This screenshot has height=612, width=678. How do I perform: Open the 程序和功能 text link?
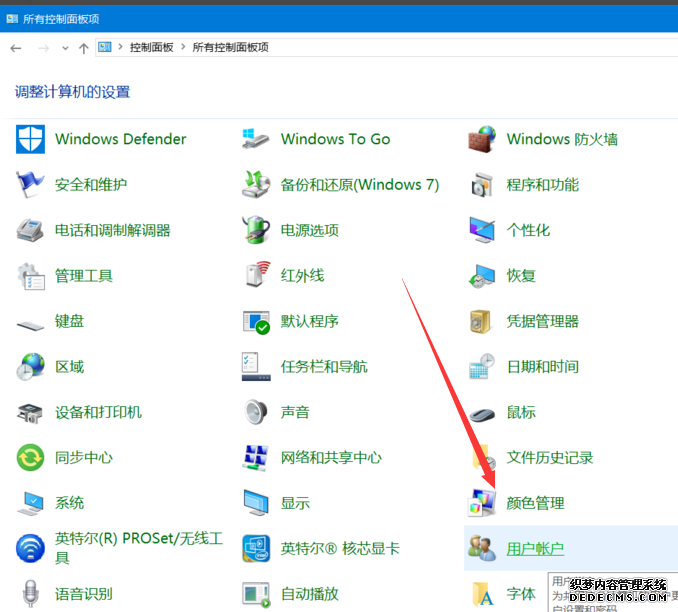pyautogui.click(x=543, y=185)
